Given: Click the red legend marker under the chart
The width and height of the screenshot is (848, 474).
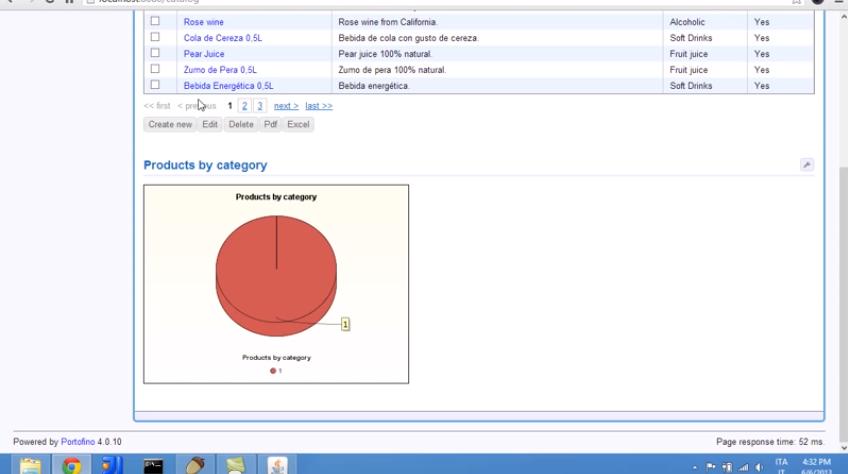Looking at the screenshot, I should (273, 371).
